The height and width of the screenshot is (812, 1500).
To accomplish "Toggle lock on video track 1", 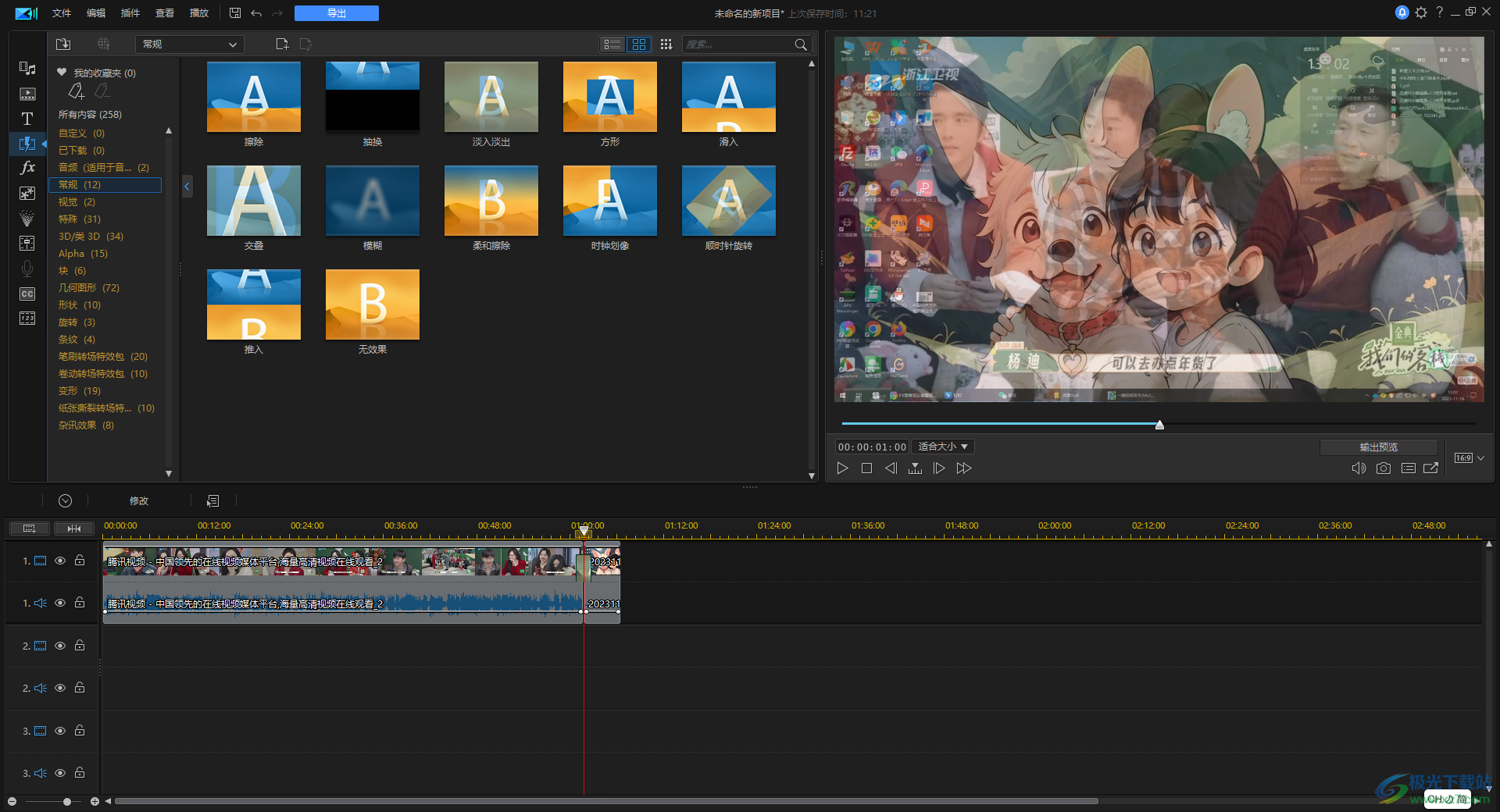I will (80, 561).
